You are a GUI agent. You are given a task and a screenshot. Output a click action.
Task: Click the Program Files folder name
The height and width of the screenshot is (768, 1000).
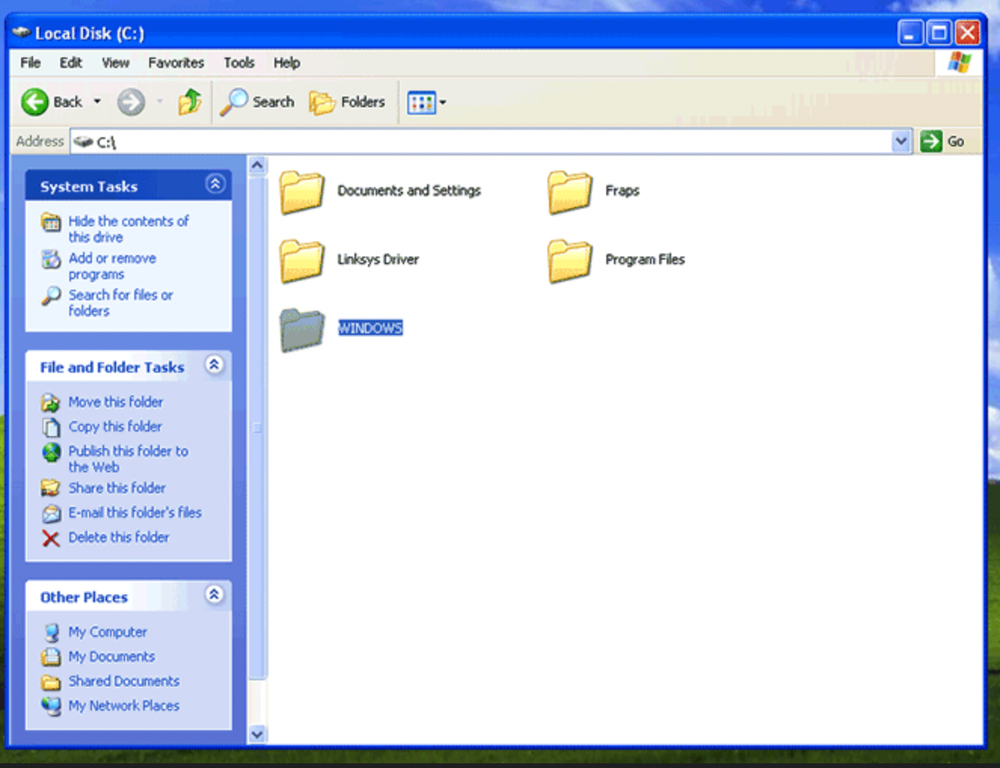(x=645, y=259)
